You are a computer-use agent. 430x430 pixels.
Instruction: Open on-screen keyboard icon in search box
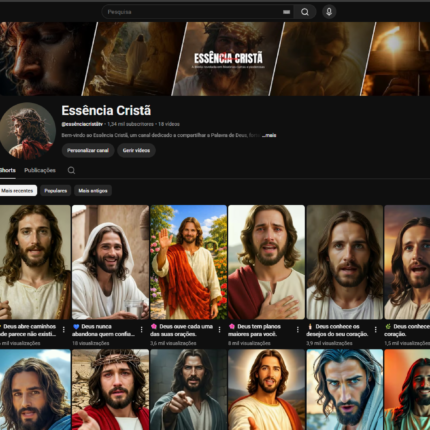click(286, 12)
